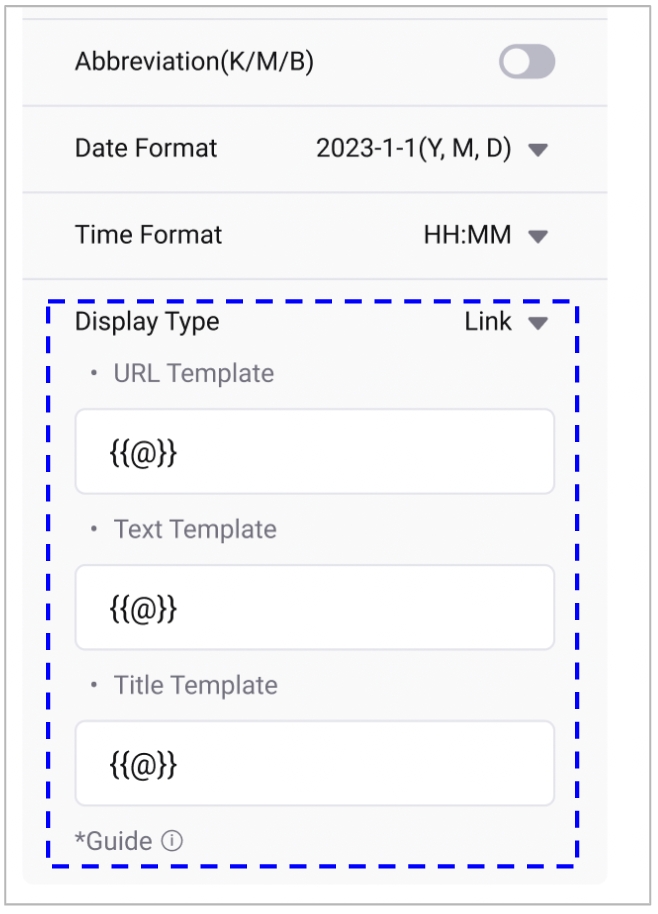
Task: Select the 2023-1-1(Y, M, D) date value
Action: pyautogui.click(x=414, y=149)
